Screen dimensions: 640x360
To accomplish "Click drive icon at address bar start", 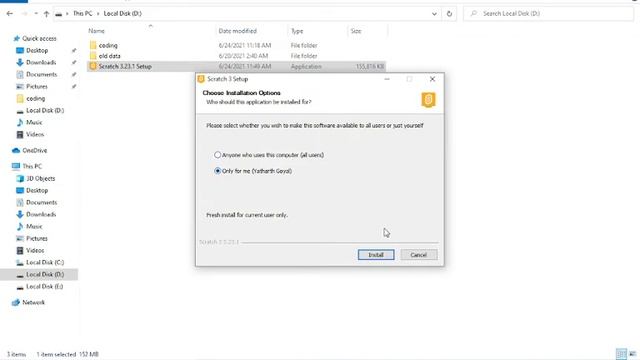I will 59,14.
